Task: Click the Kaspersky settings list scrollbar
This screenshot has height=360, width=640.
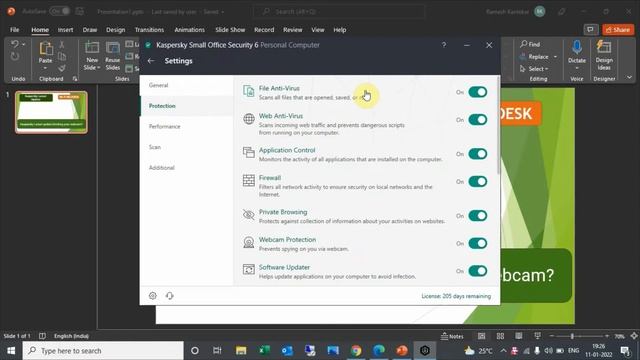Action: pyautogui.click(x=498, y=124)
